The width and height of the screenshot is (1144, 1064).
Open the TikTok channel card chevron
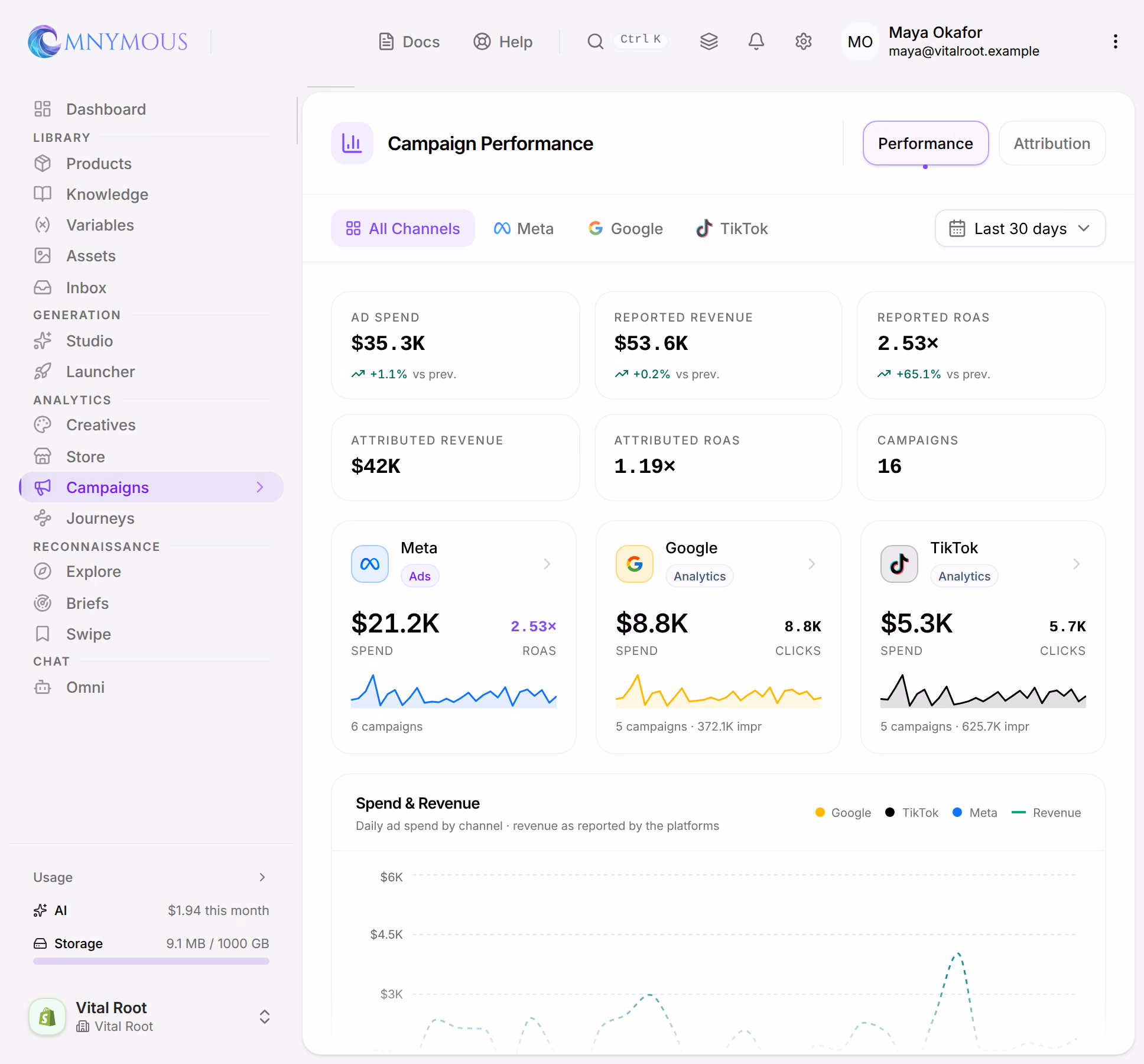[1077, 564]
